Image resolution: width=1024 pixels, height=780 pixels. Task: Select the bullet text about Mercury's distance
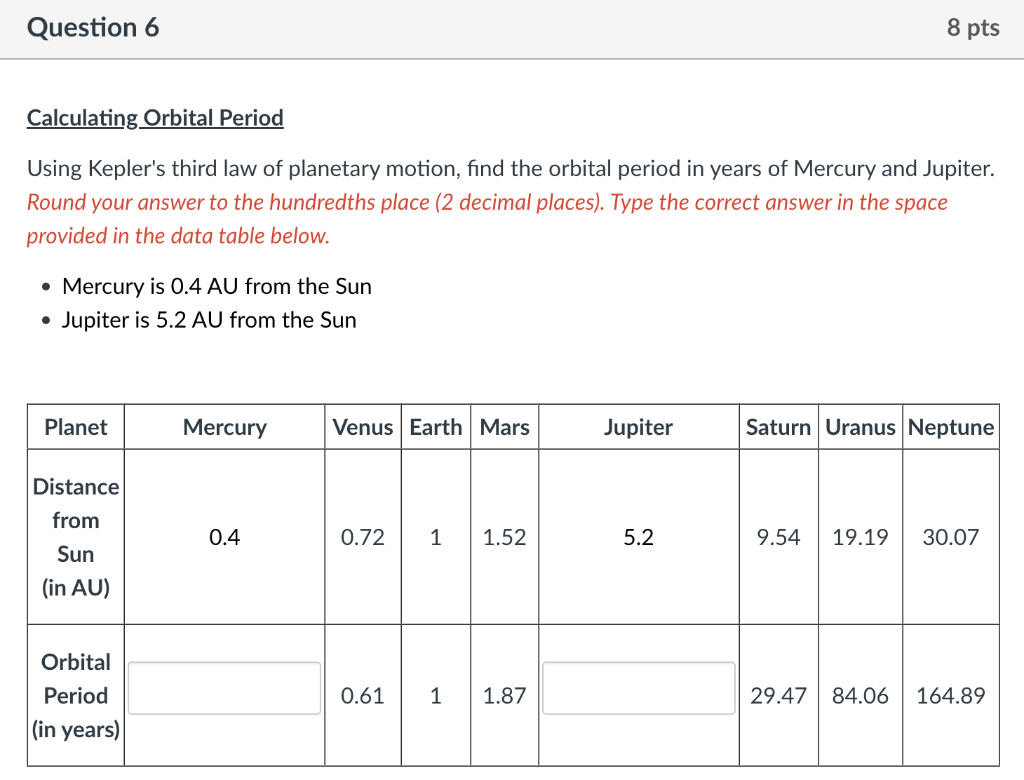(x=216, y=286)
